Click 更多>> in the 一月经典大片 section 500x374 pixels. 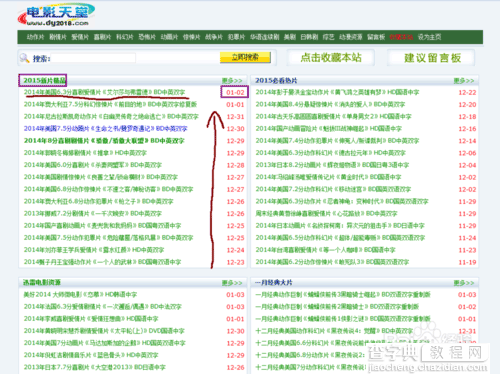(x=464, y=283)
